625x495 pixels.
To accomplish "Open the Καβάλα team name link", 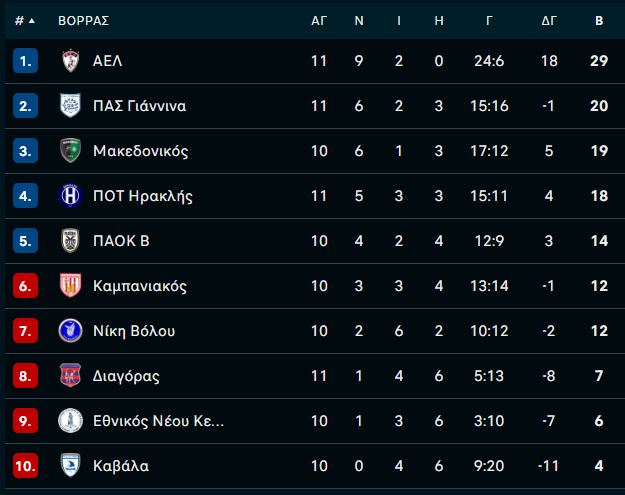I will click(121, 466).
